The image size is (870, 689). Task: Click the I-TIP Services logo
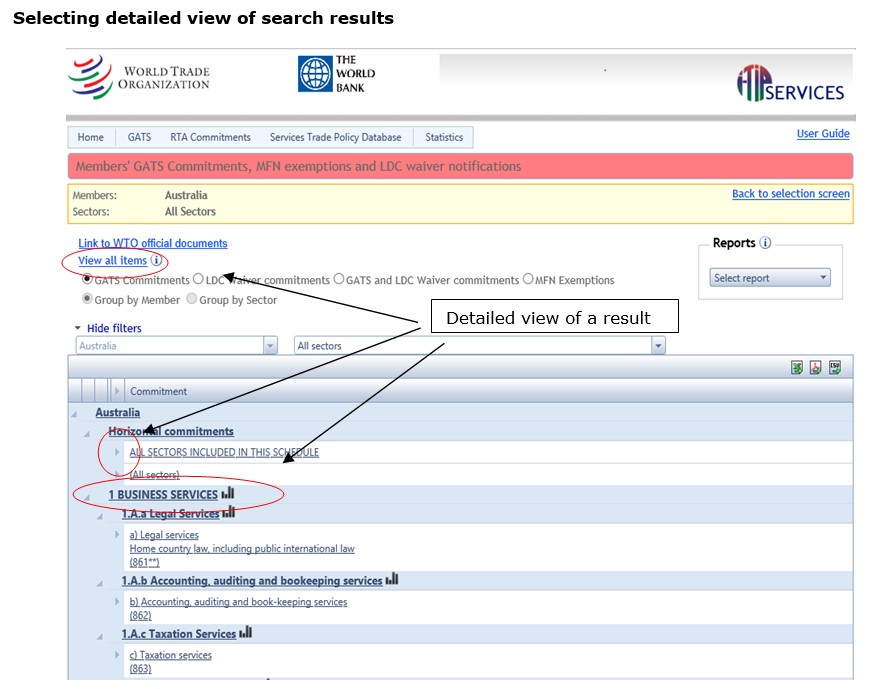[791, 83]
